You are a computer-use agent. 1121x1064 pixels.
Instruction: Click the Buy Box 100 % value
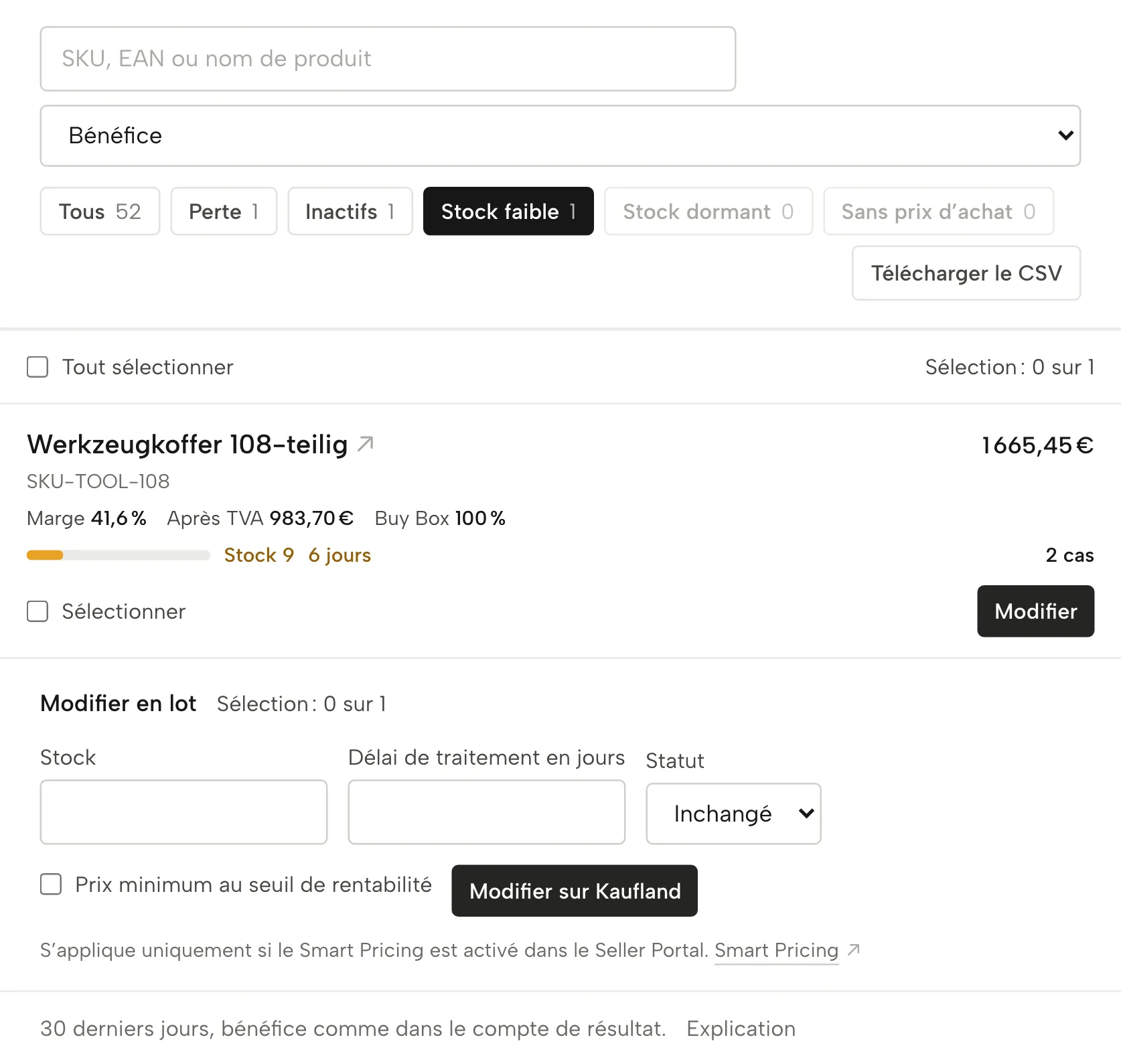(441, 518)
